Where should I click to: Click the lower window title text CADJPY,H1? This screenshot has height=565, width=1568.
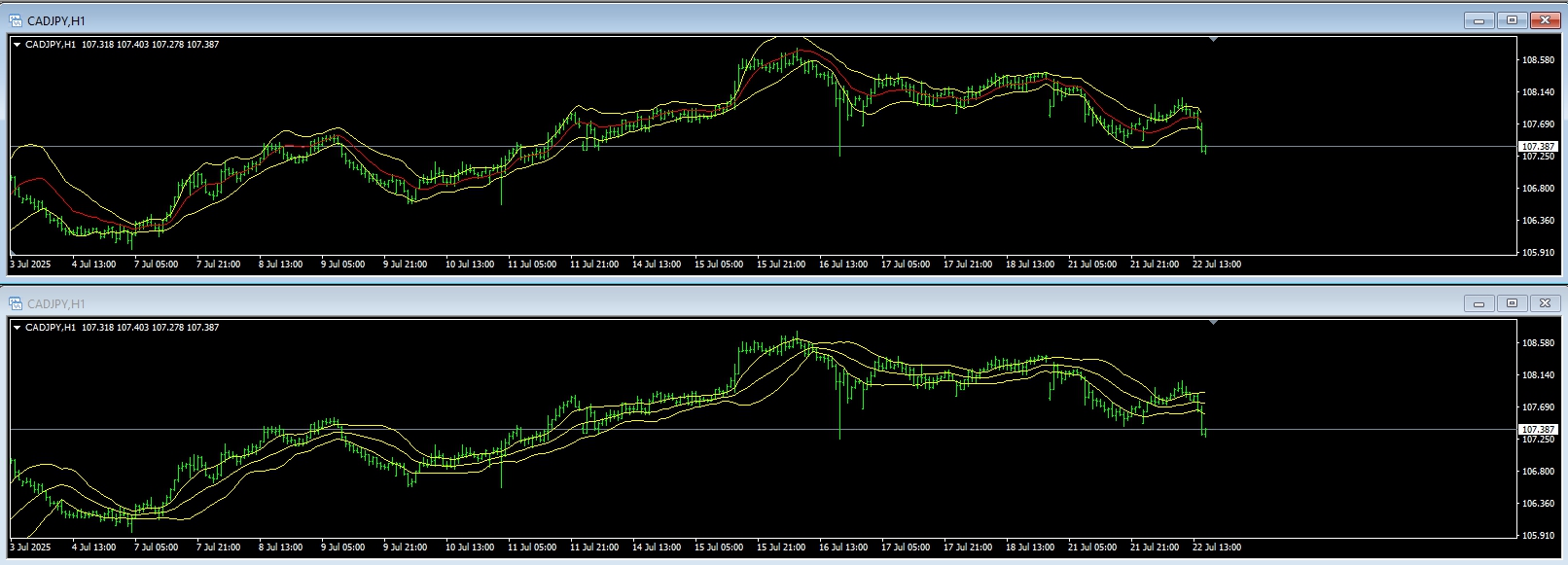point(56,303)
